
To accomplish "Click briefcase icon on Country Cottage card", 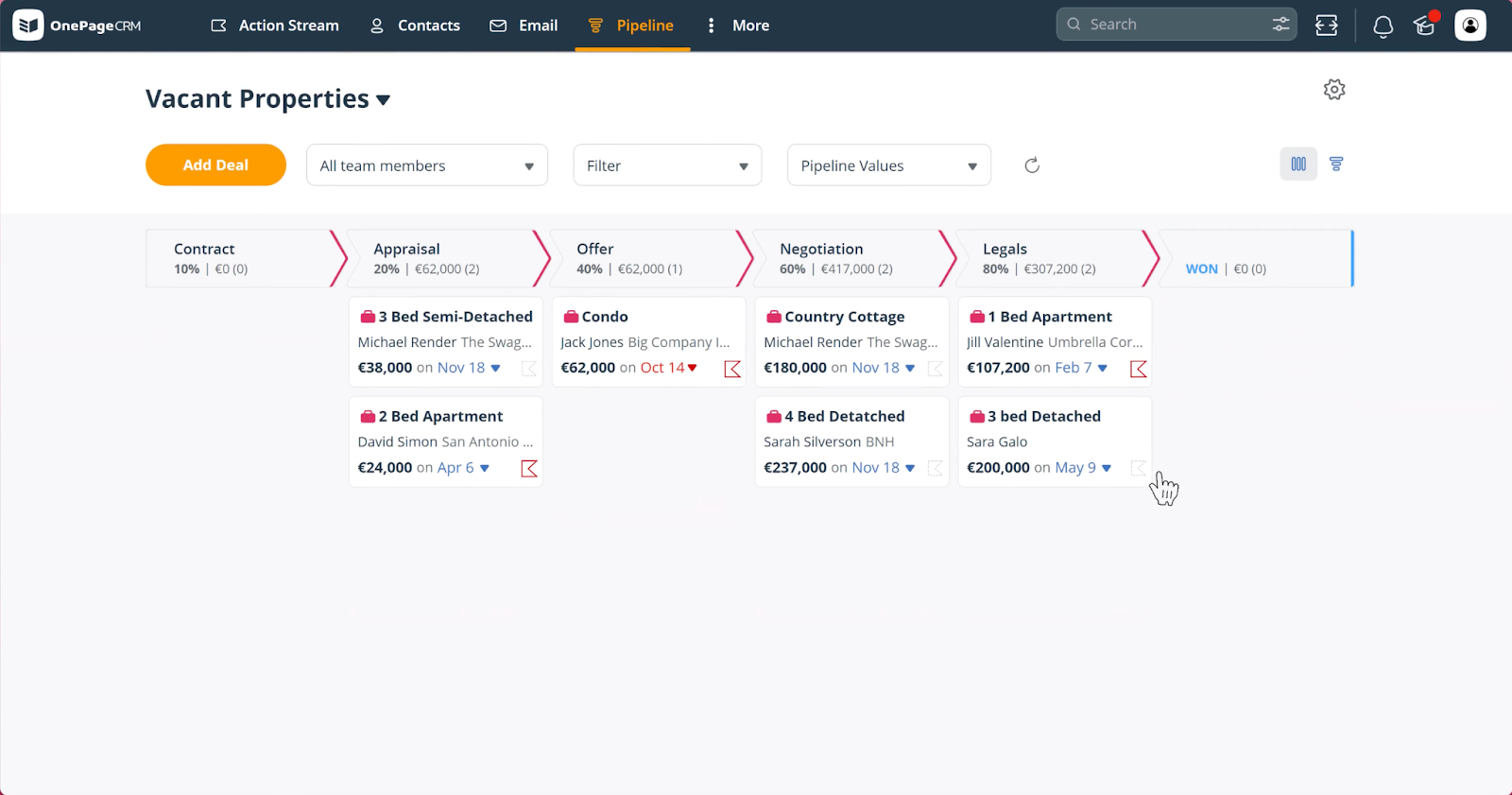I will [774, 317].
